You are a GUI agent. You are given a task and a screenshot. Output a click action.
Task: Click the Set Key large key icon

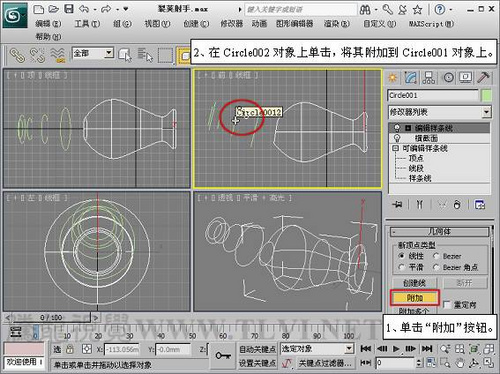tap(223, 356)
